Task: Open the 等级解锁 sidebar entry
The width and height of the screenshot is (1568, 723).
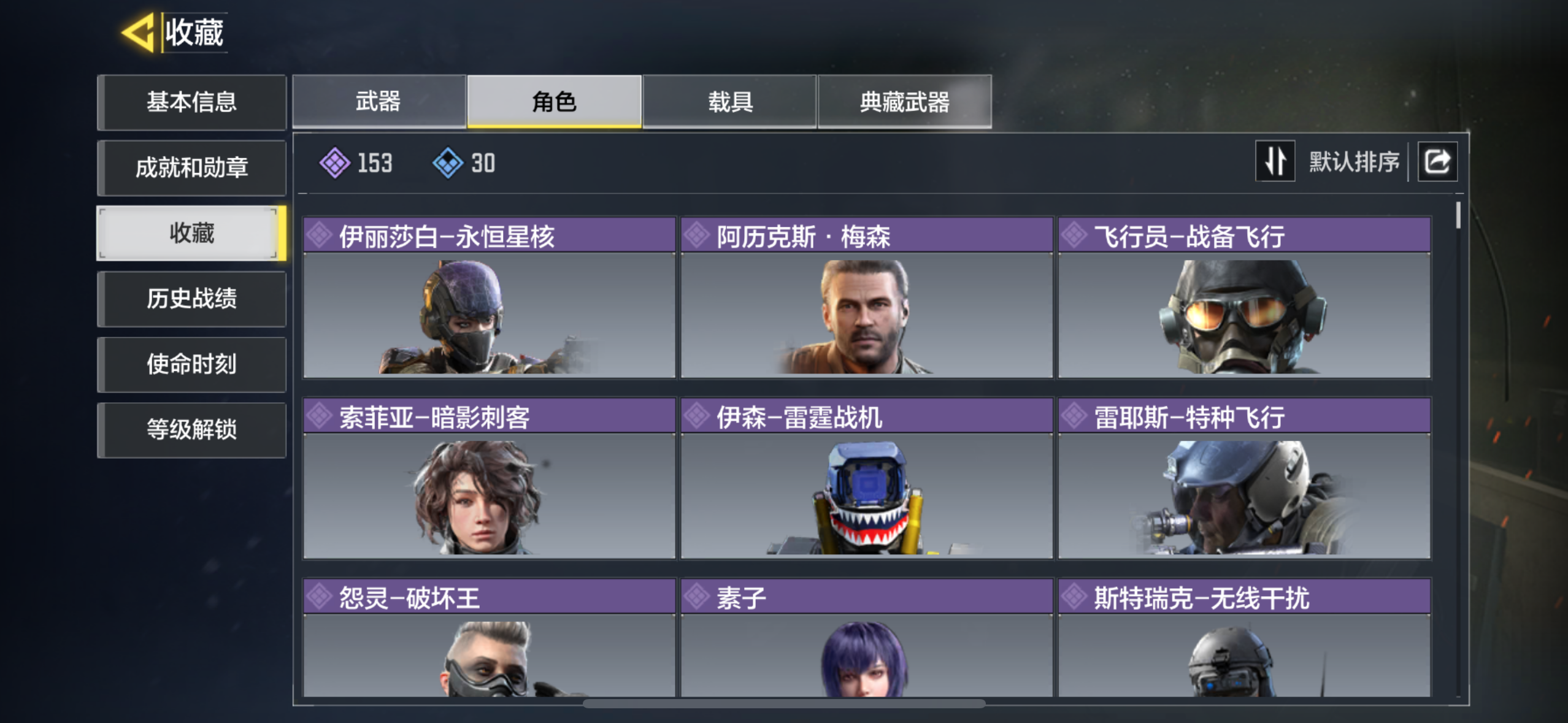Action: click(191, 430)
